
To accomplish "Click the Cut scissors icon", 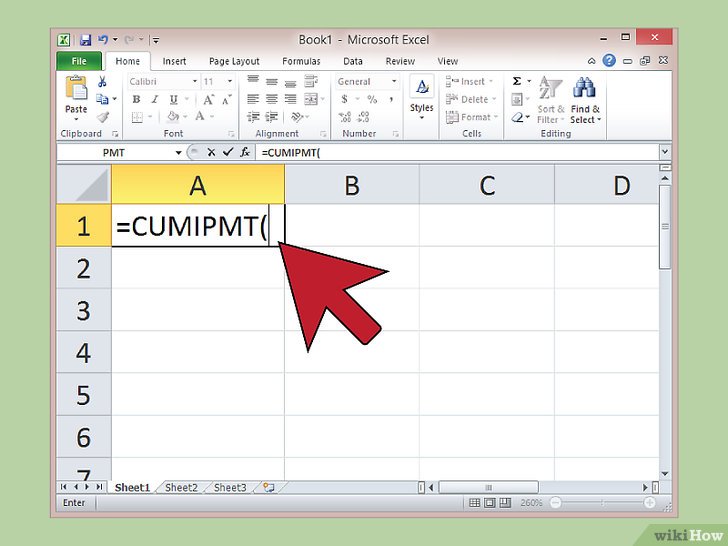I will 102,82.
